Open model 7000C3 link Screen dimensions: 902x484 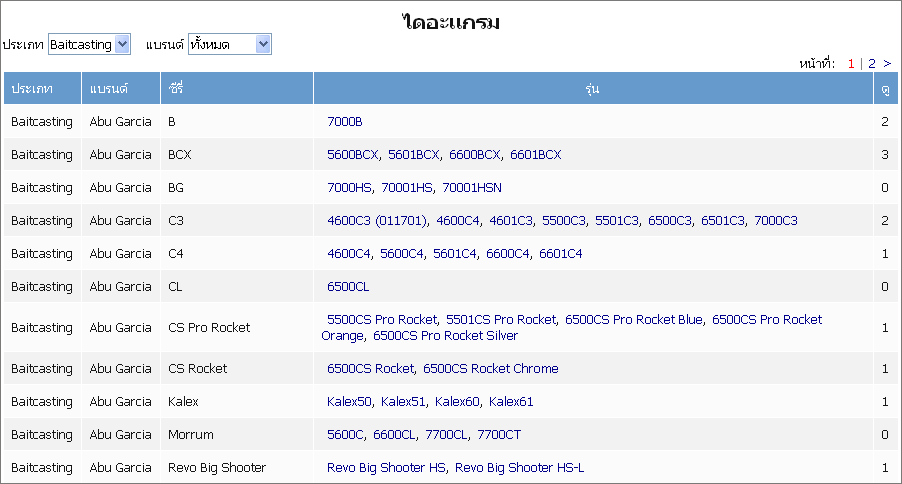click(775, 220)
